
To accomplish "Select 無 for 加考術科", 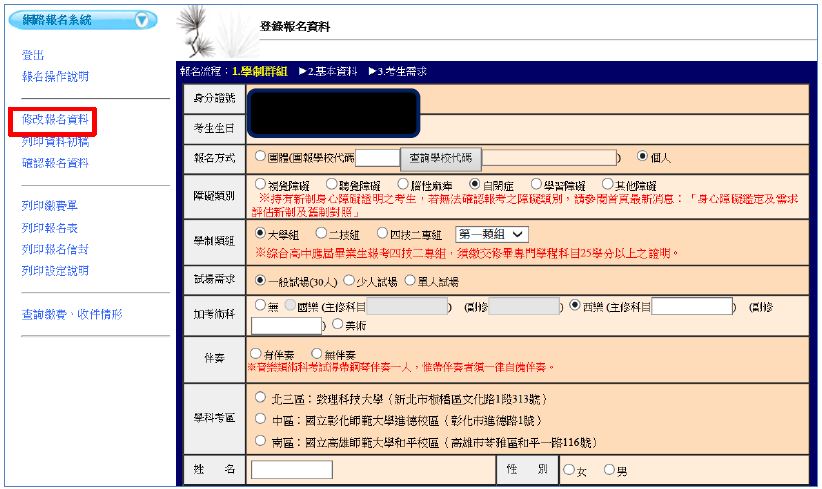I will pyautogui.click(x=260, y=305).
